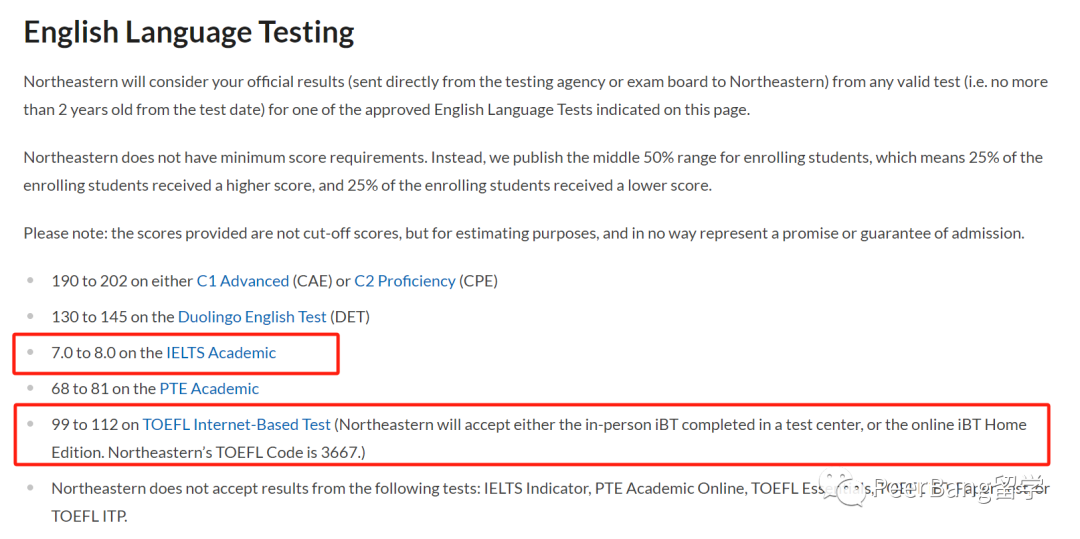Click the Please note disclaimer paragraph
The height and width of the screenshot is (539, 1080).
(523, 233)
